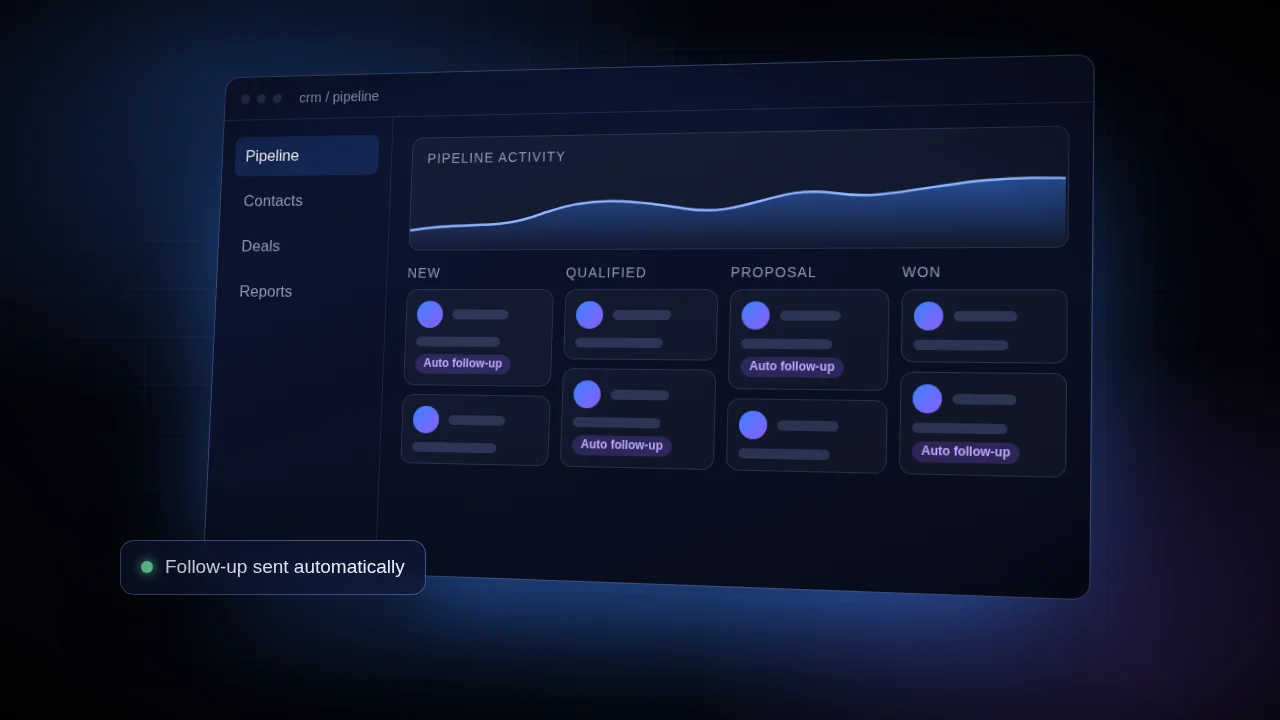This screenshot has width=1280, height=720.
Task: Click the QUALIFIED column header
Action: (606, 273)
